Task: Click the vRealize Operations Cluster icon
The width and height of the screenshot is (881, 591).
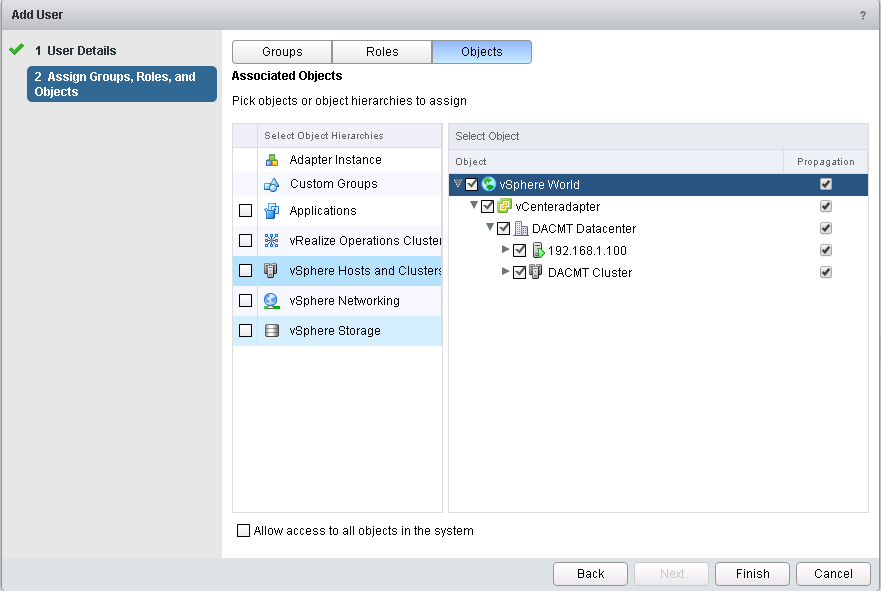Action: pos(272,240)
